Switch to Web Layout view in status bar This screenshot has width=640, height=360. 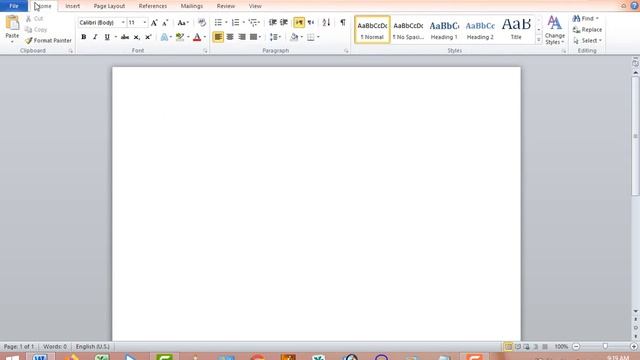527,347
